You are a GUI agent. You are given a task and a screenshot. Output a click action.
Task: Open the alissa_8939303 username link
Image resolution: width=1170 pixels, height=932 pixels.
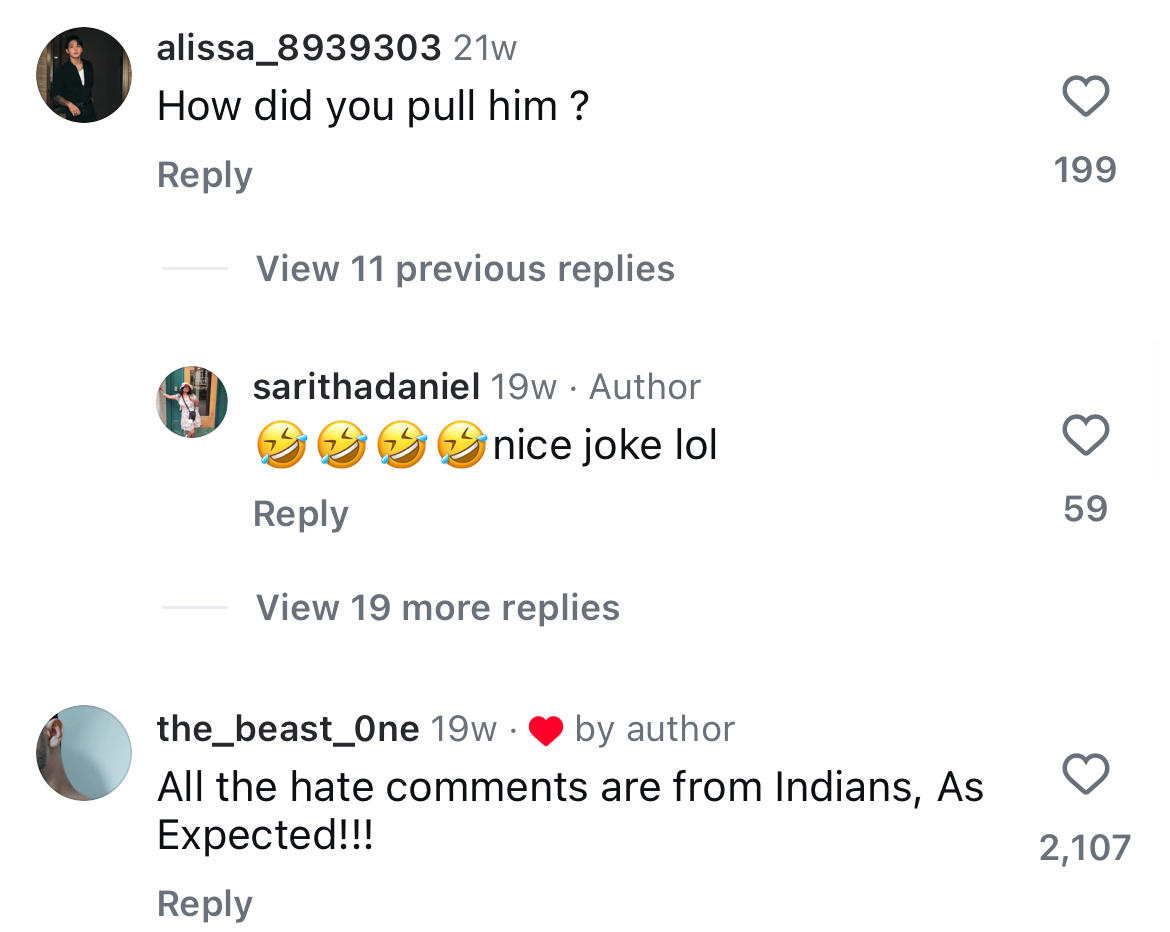click(299, 48)
